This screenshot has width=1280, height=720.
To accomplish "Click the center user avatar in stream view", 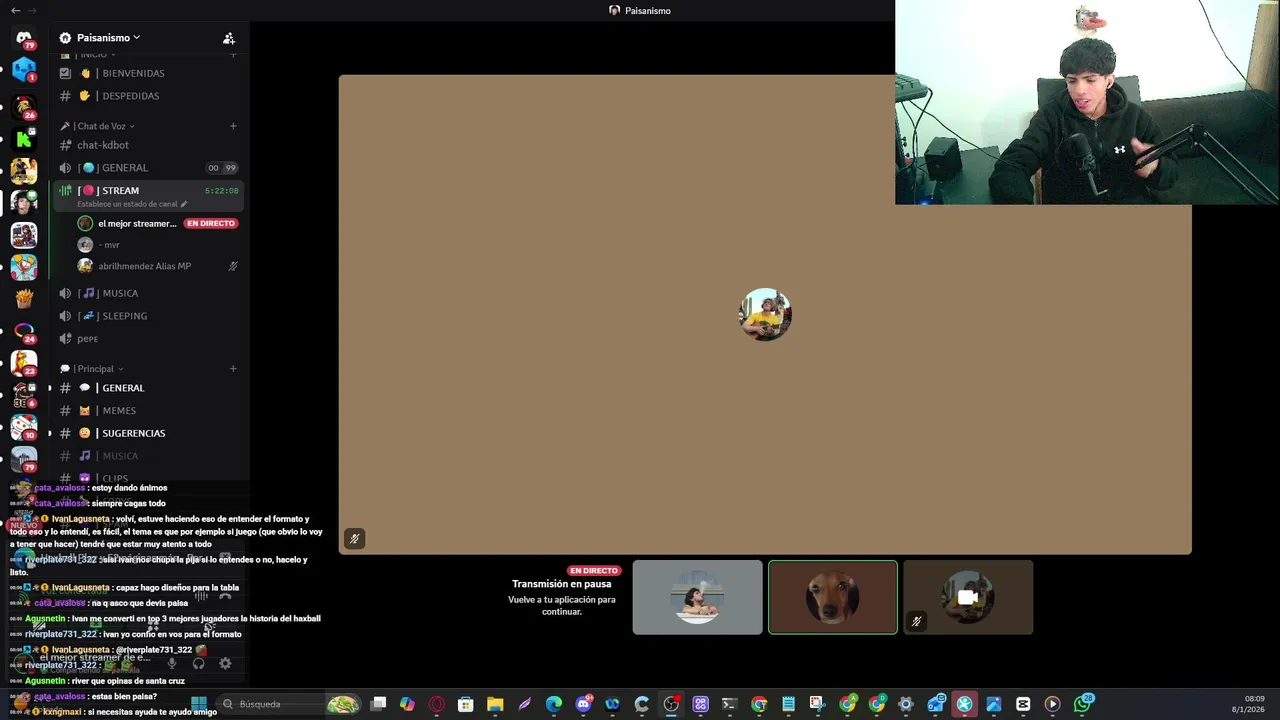I will (765, 315).
